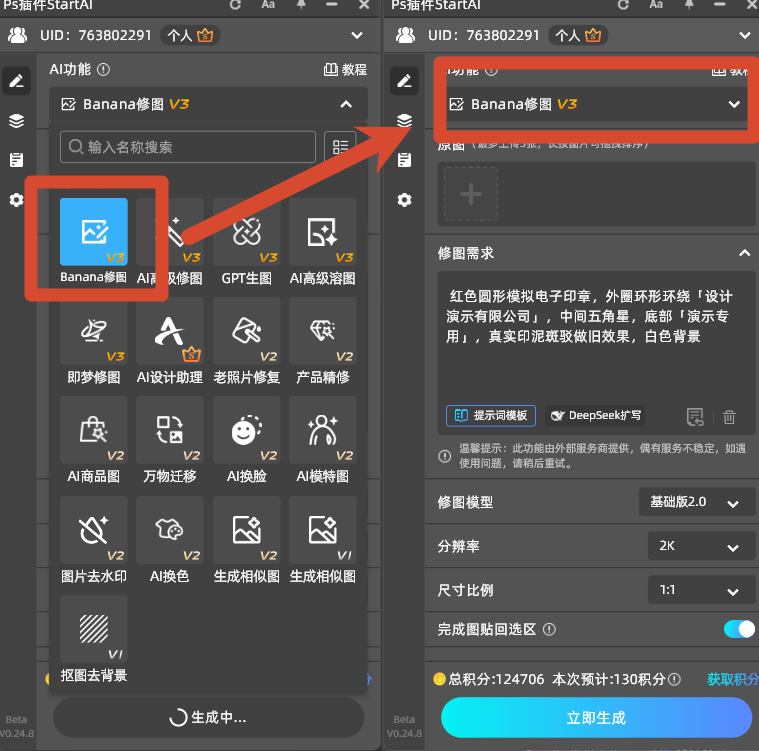Expand the account chevron in right panel
This screenshot has width=759, height=751.
[x=745, y=35]
